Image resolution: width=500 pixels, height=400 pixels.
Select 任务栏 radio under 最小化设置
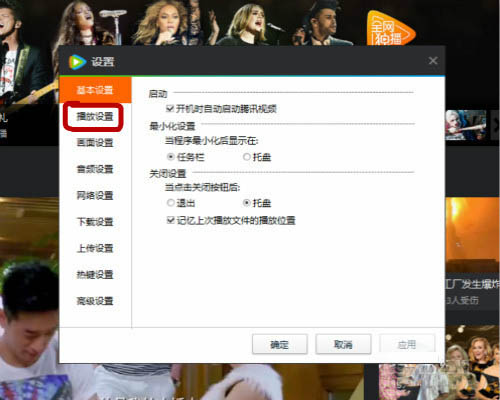171,157
